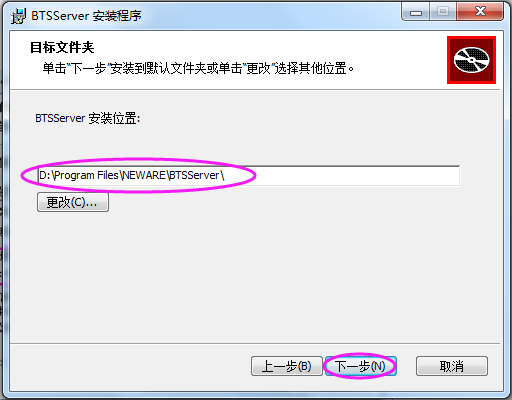The image size is (512, 400).
Task: Close the installer with the X button
Action: pyautogui.click(x=480, y=12)
